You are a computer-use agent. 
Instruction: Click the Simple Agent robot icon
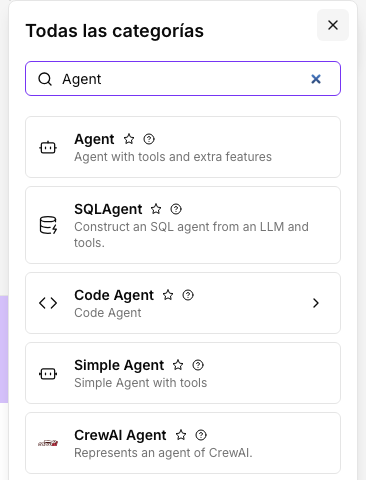click(48, 374)
